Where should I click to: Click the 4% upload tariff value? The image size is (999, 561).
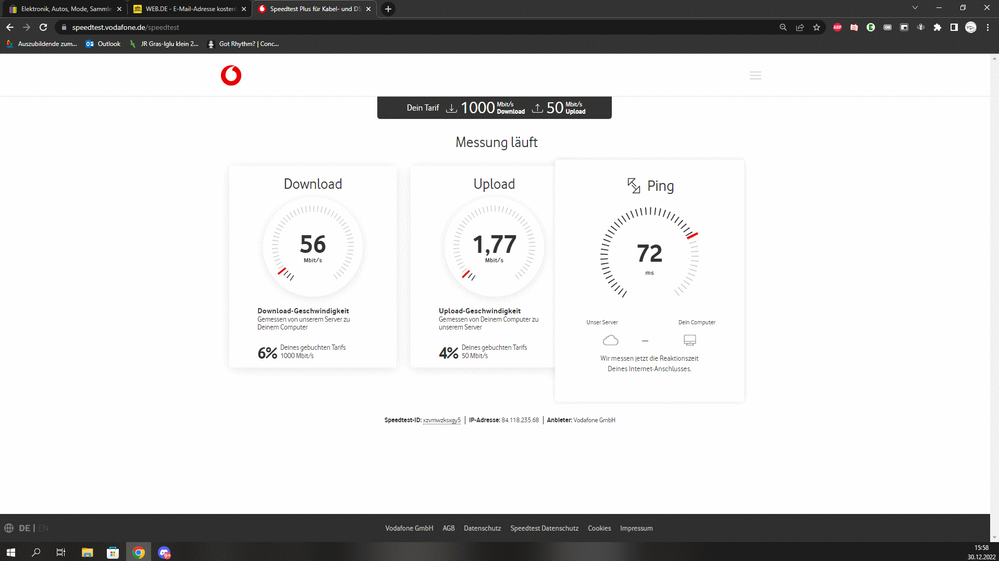(x=449, y=352)
